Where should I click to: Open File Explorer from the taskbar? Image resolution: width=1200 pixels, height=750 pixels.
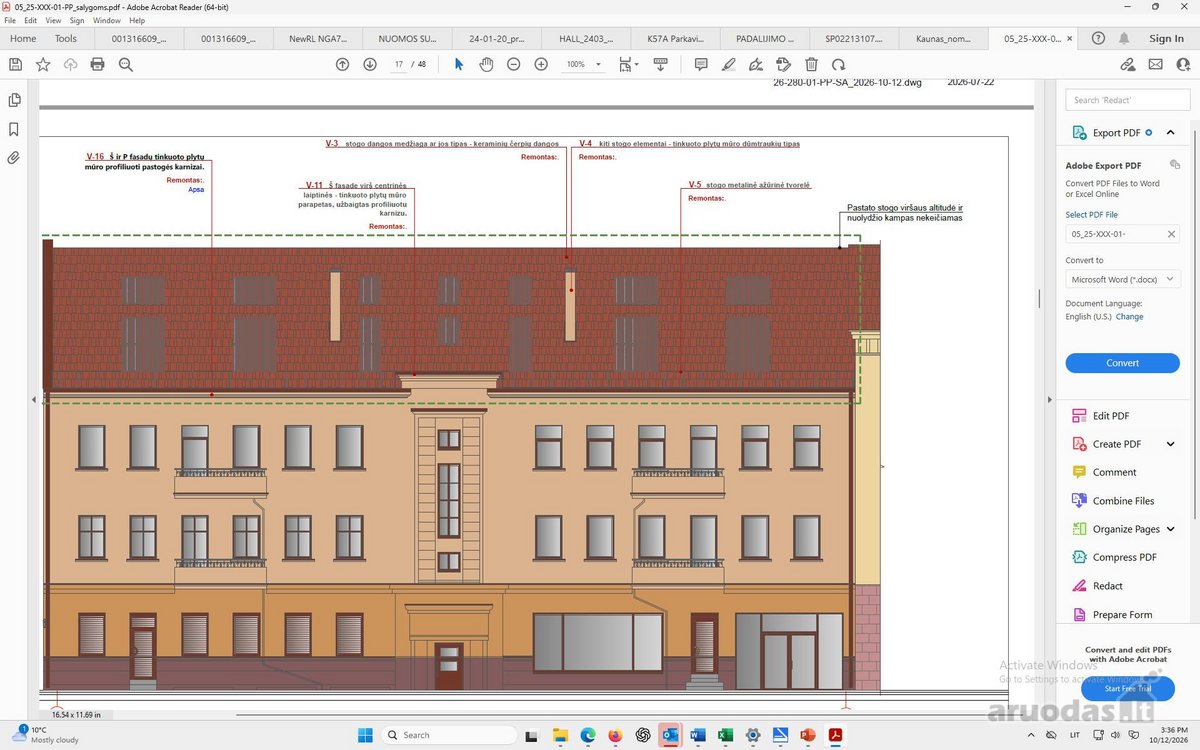pos(560,735)
